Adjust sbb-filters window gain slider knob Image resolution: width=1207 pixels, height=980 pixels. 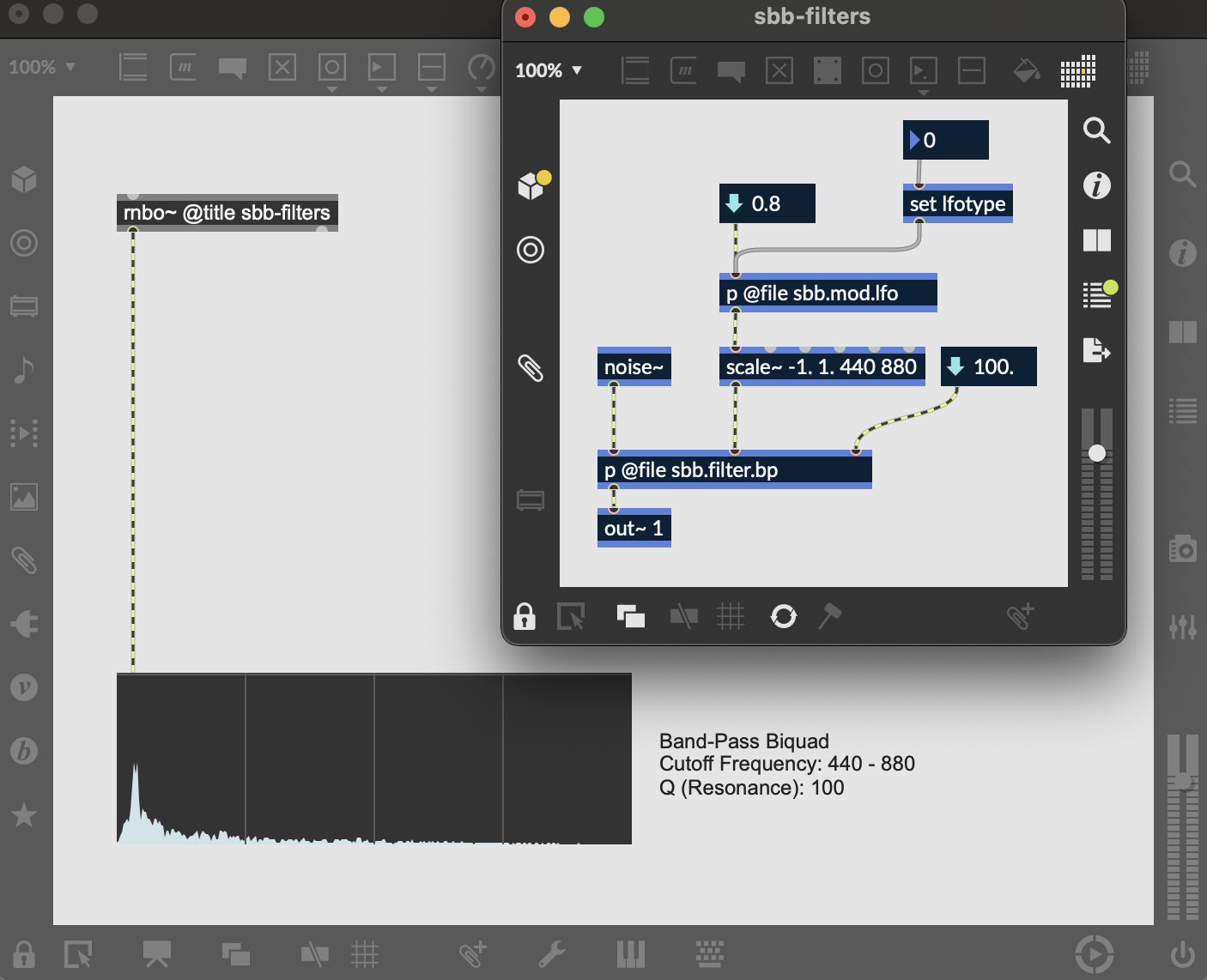tap(1097, 453)
